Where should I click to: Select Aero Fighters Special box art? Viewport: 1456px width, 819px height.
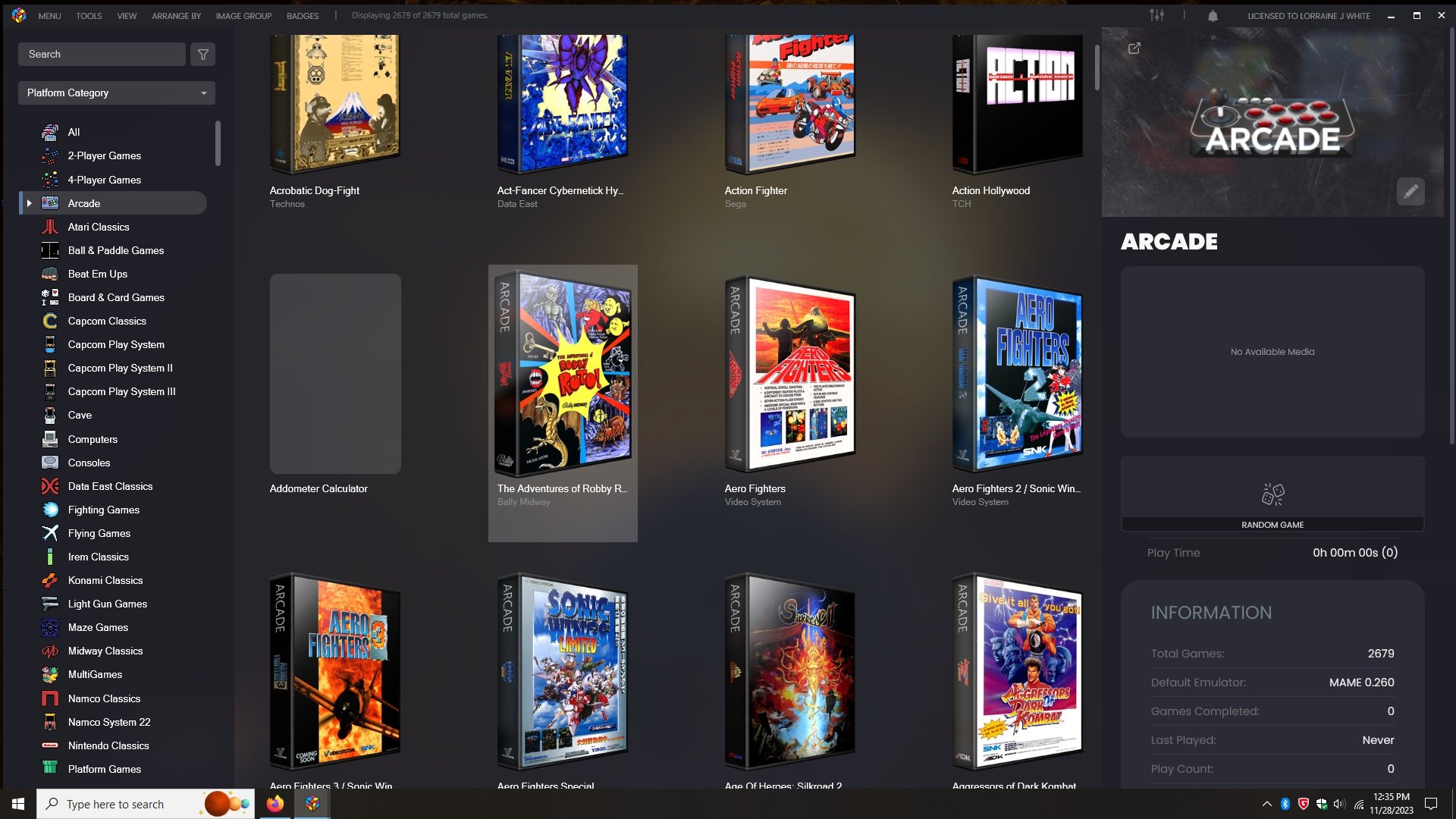(563, 672)
